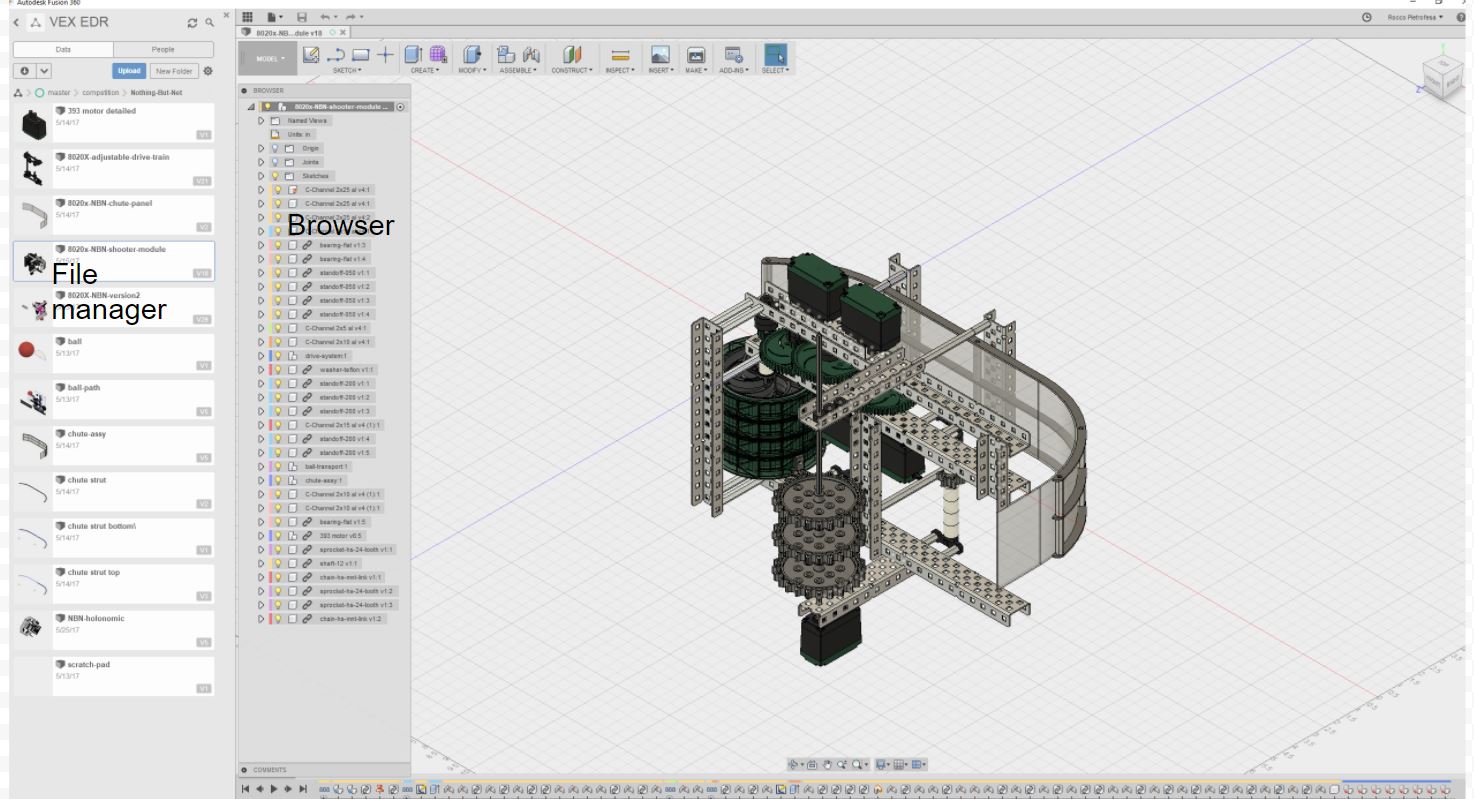Click the Press Pull icon in Modify
The width and height of the screenshot is (1474, 799).
coord(472,55)
